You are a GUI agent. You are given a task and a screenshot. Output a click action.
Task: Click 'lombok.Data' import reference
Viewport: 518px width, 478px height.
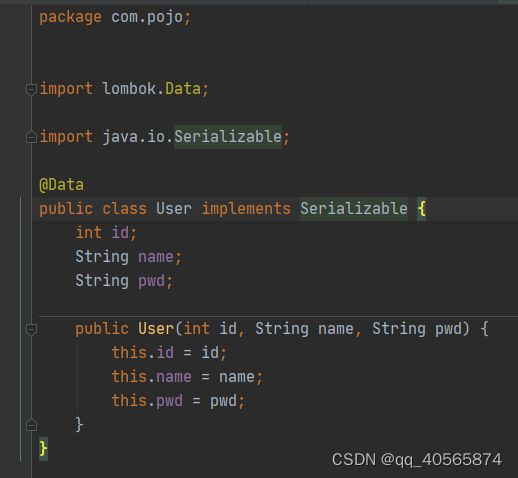[x=152, y=89]
